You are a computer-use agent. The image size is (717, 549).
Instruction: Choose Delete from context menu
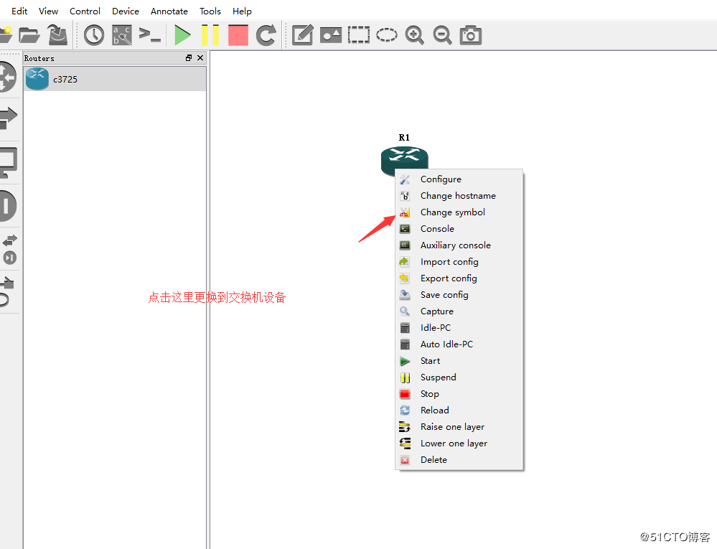[459, 459]
